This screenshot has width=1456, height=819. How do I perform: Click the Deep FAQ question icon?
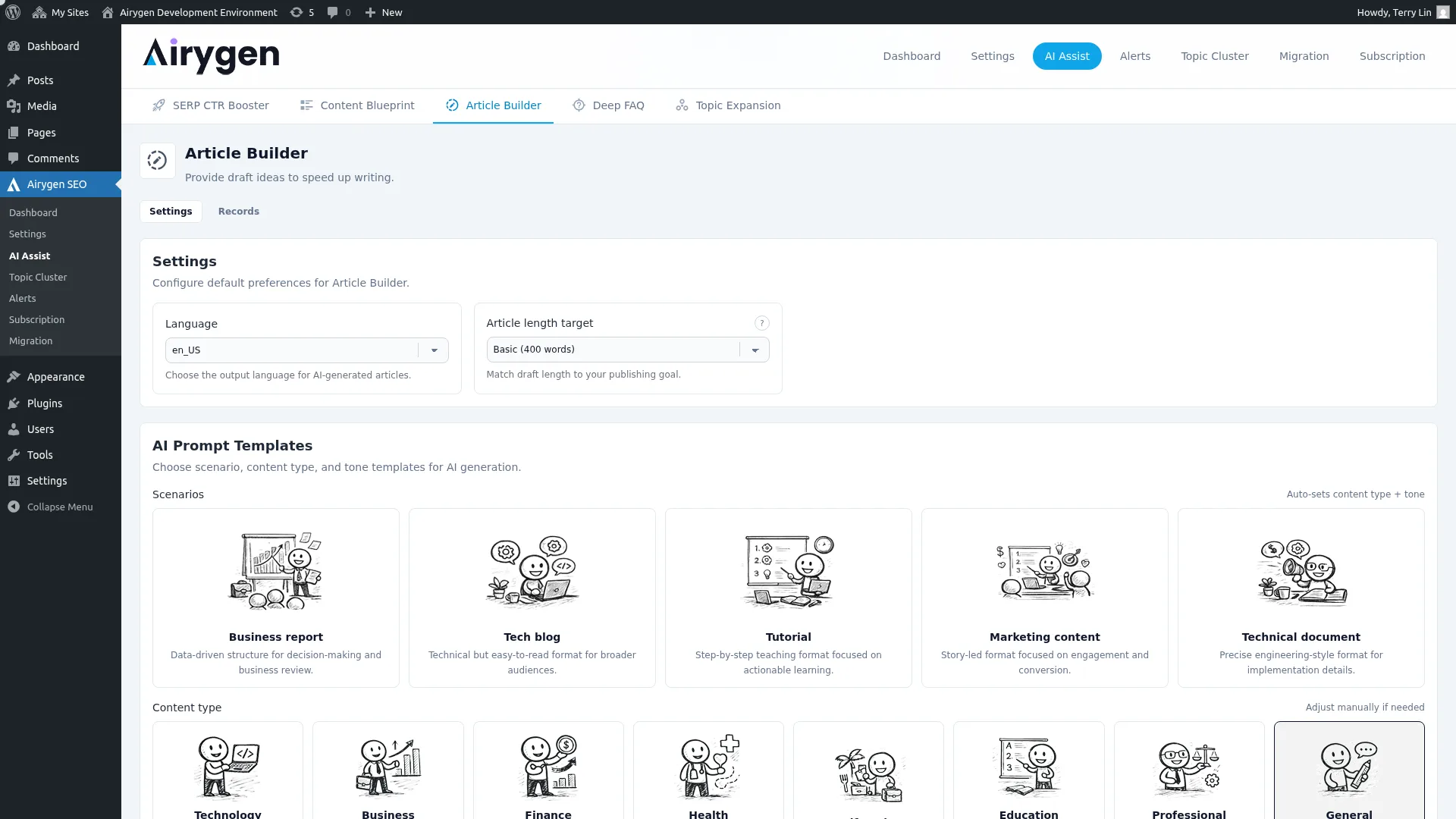579,105
